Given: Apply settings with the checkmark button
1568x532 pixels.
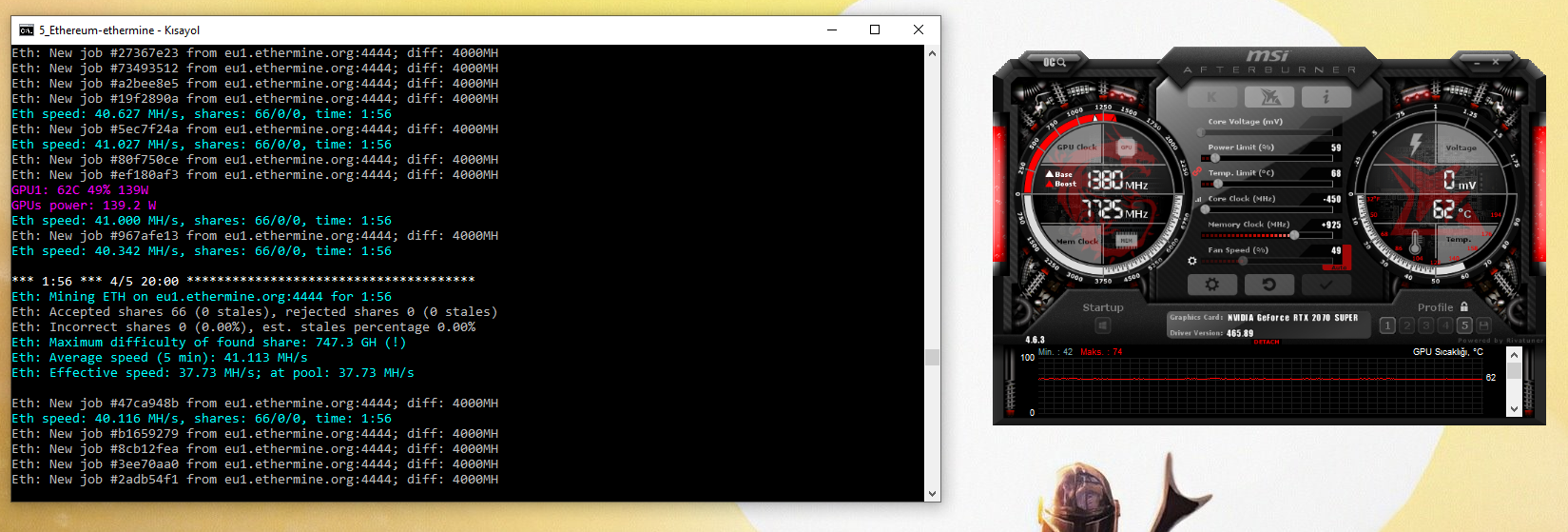Looking at the screenshot, I should pyautogui.click(x=1326, y=285).
